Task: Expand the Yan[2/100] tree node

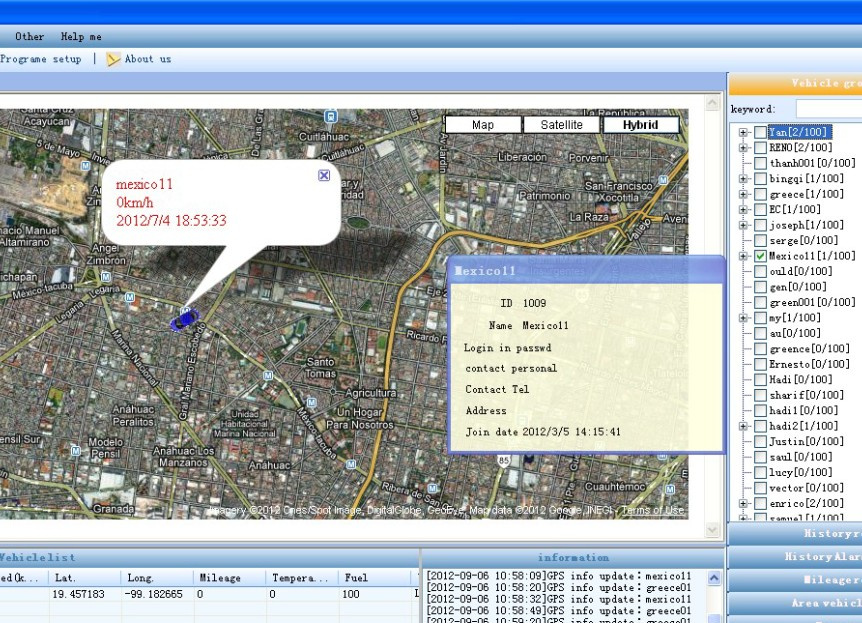Action: pyautogui.click(x=743, y=132)
